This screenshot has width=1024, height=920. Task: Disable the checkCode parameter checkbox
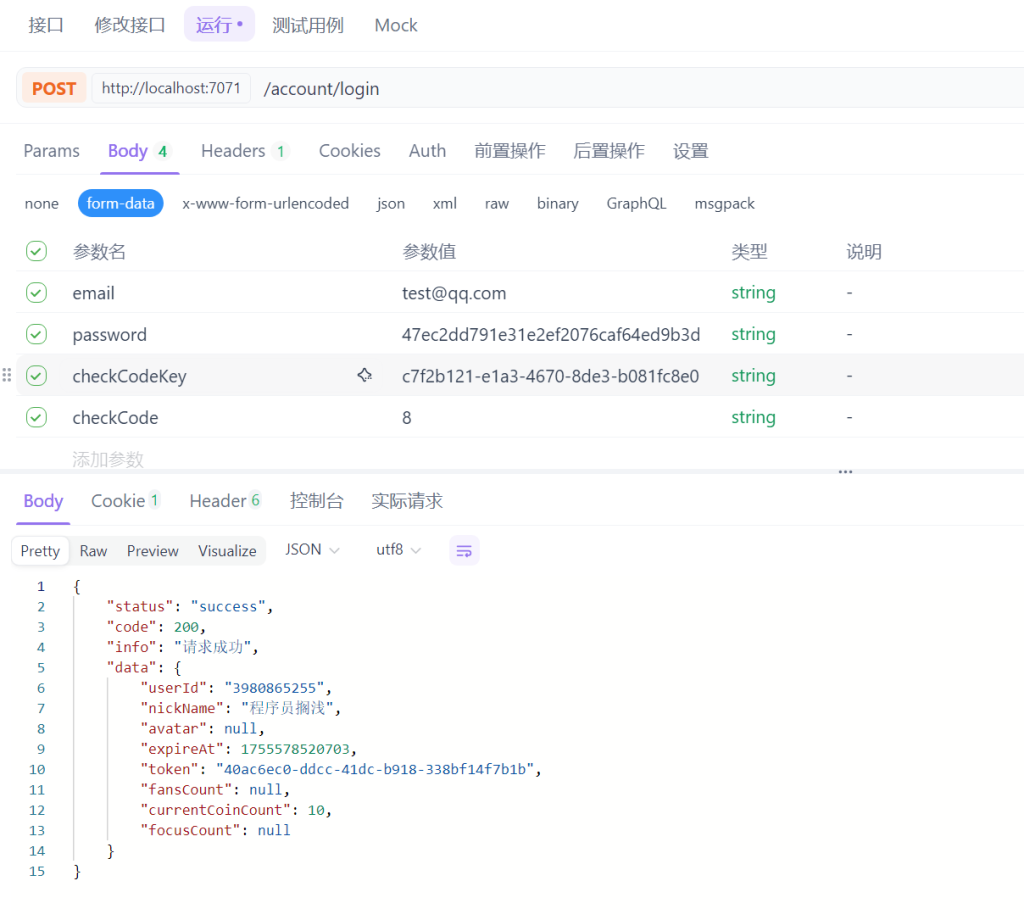[x=36, y=417]
